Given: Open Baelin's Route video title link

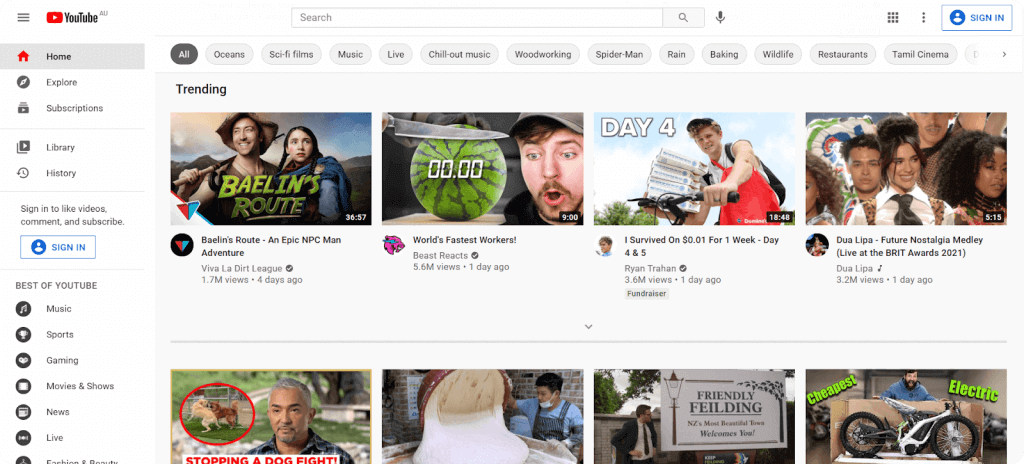Looking at the screenshot, I should (x=271, y=246).
